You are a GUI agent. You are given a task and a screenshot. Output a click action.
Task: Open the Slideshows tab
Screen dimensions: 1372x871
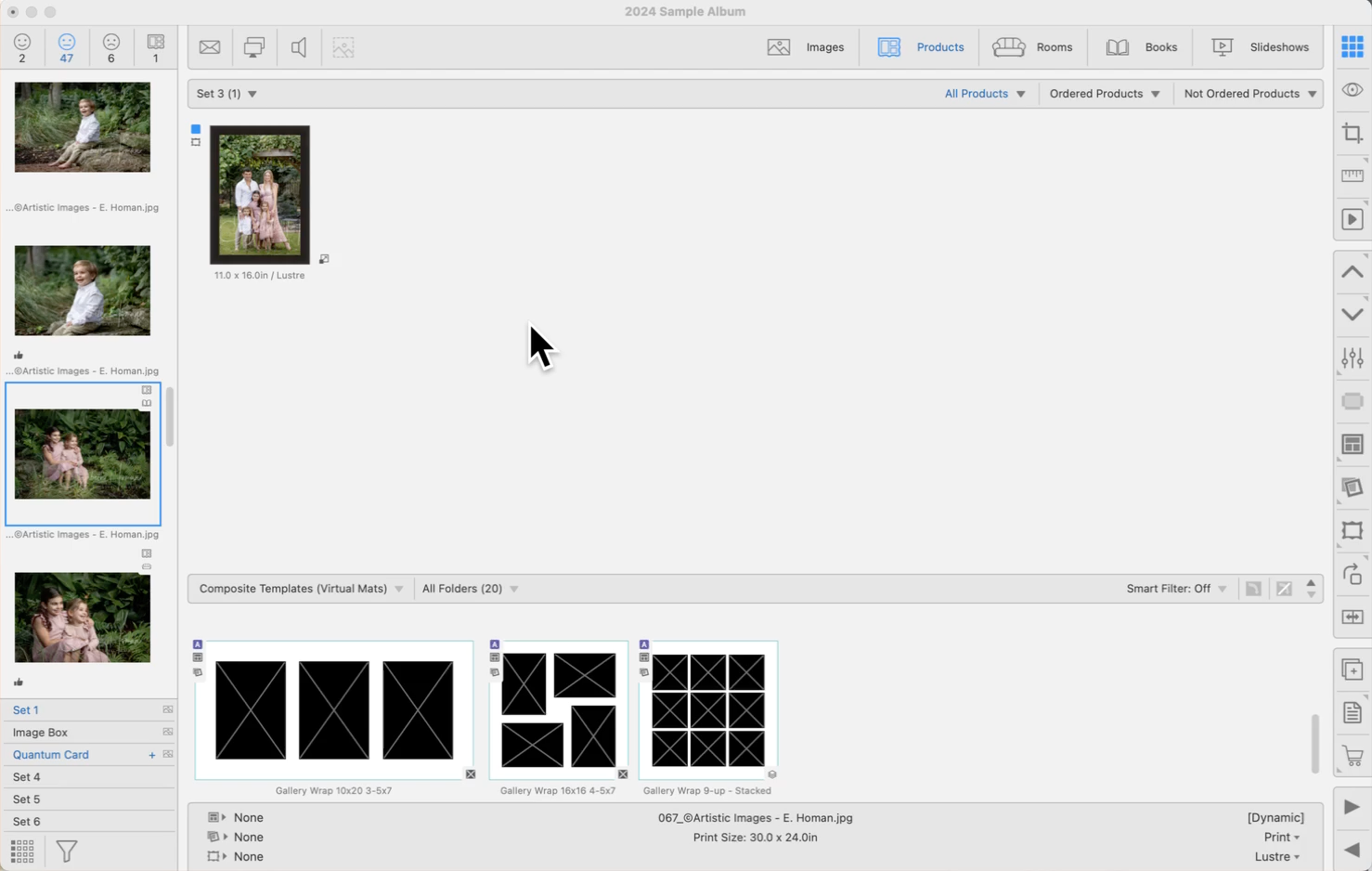coord(1261,47)
